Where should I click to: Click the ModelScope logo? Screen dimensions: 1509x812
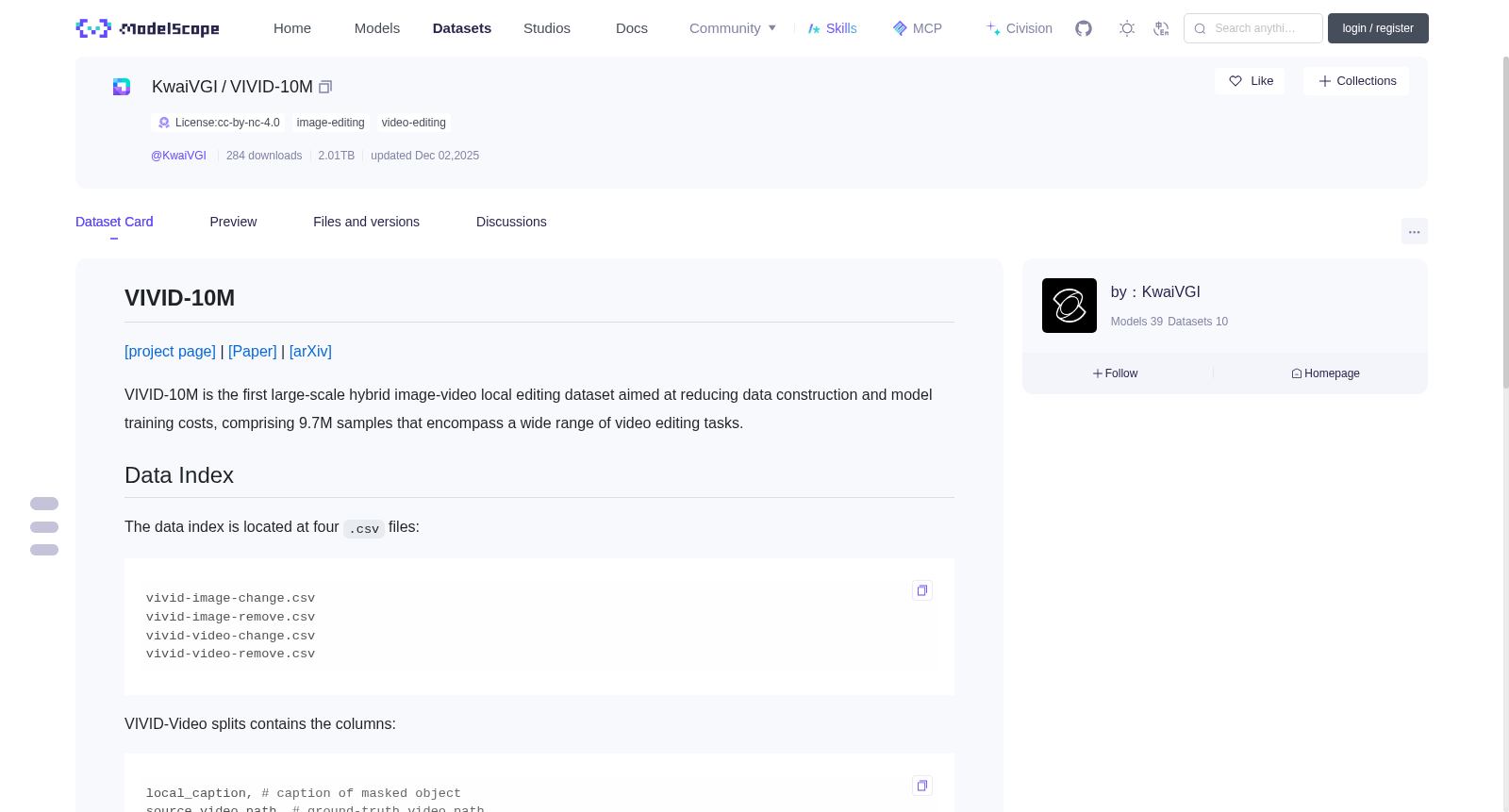coord(147,28)
